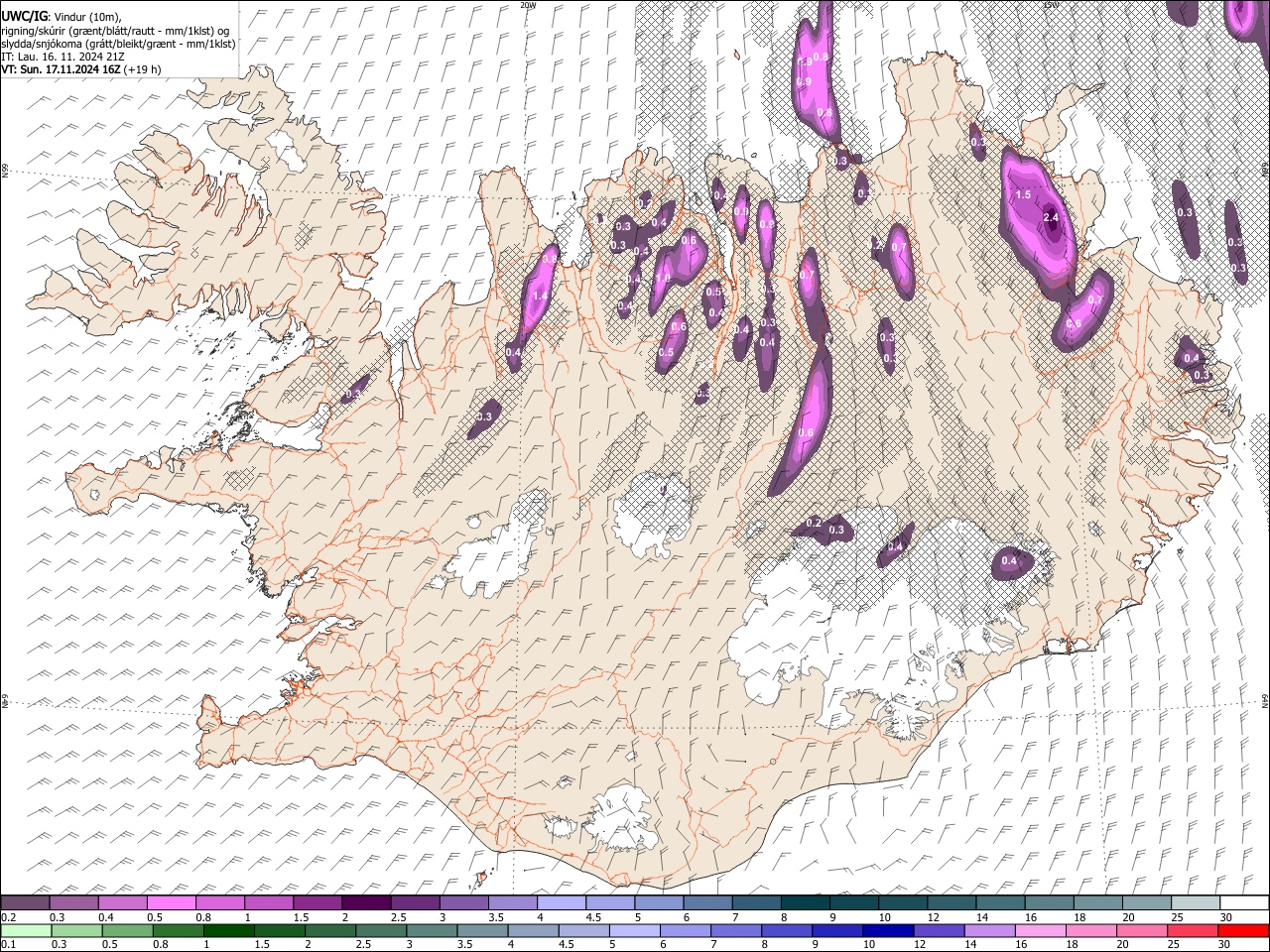Pick the lower-row legend swatch between 25 and 30

tap(1191, 930)
